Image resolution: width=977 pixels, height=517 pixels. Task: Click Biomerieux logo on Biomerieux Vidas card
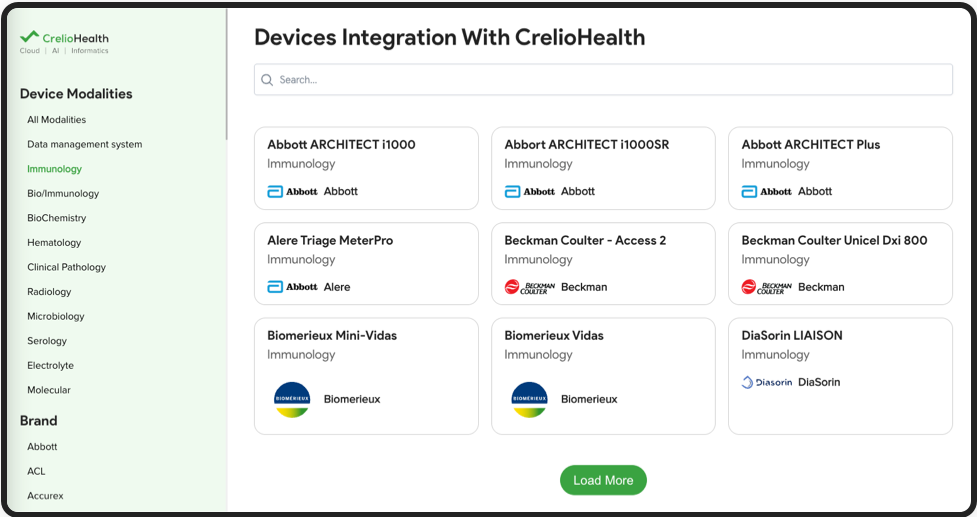pyautogui.click(x=530, y=399)
